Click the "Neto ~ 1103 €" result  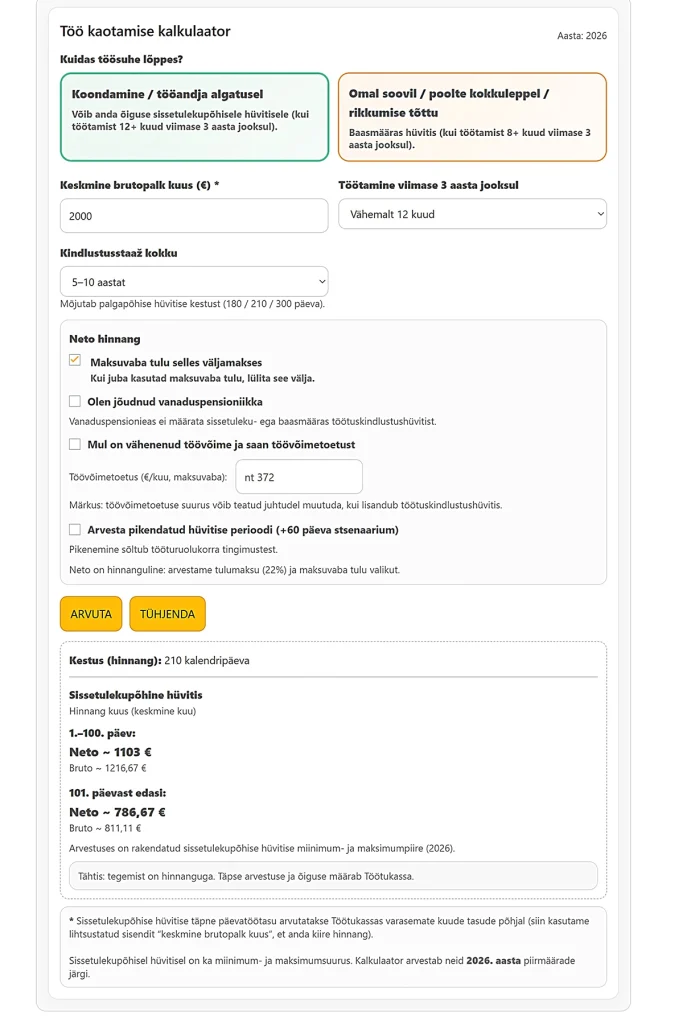click(110, 752)
